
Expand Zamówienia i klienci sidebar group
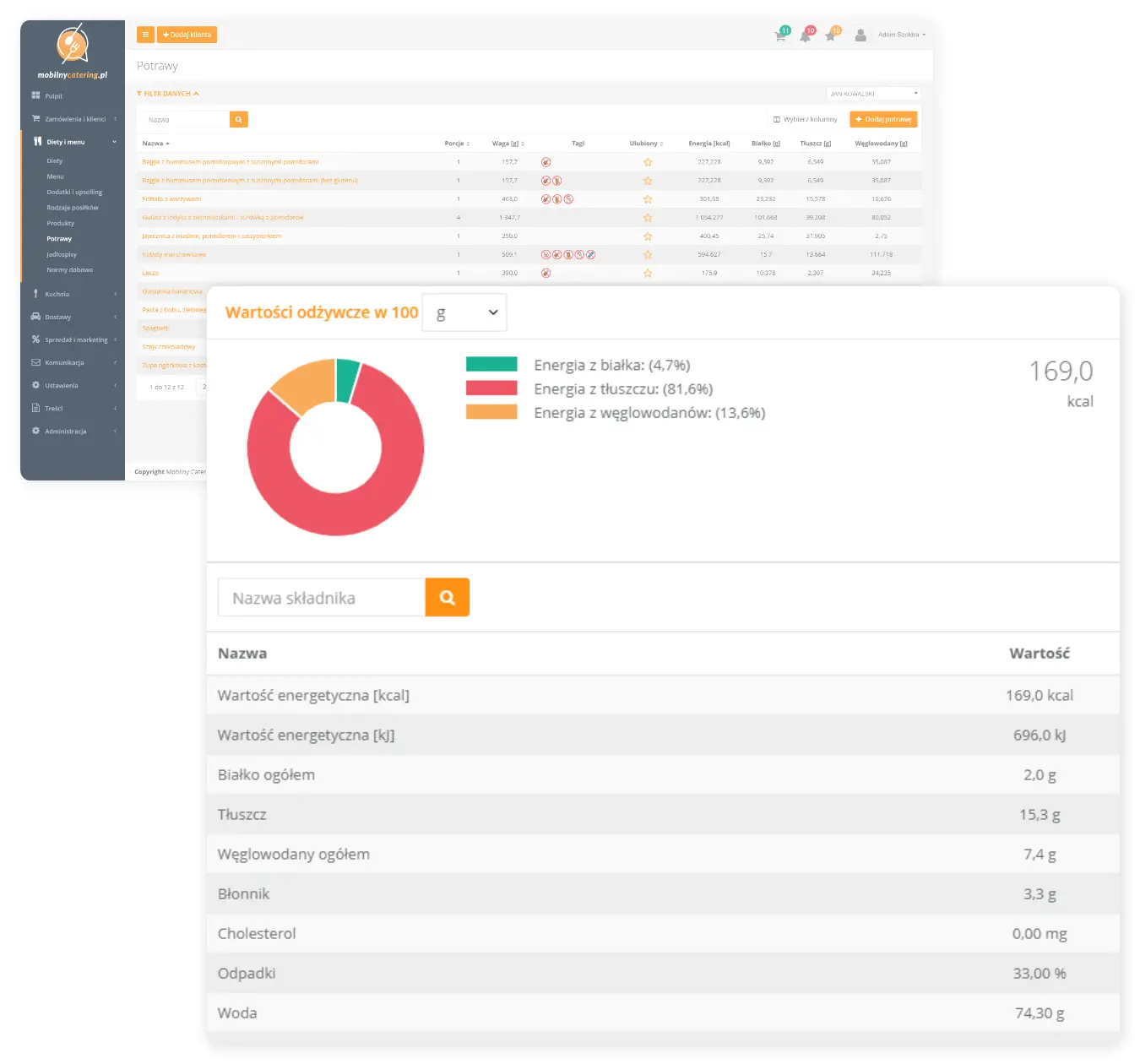point(73,119)
